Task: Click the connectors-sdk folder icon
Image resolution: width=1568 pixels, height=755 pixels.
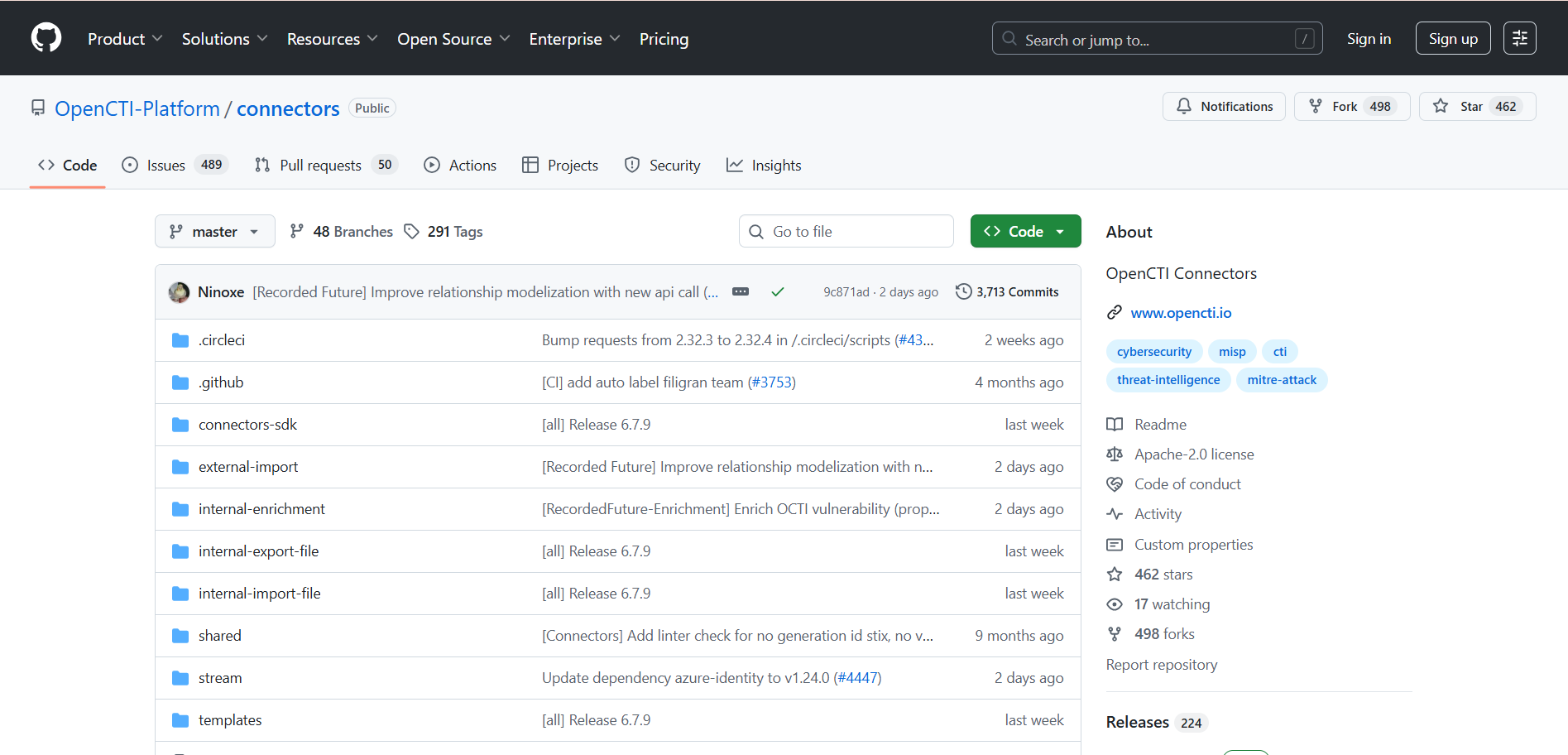Action: point(180,425)
